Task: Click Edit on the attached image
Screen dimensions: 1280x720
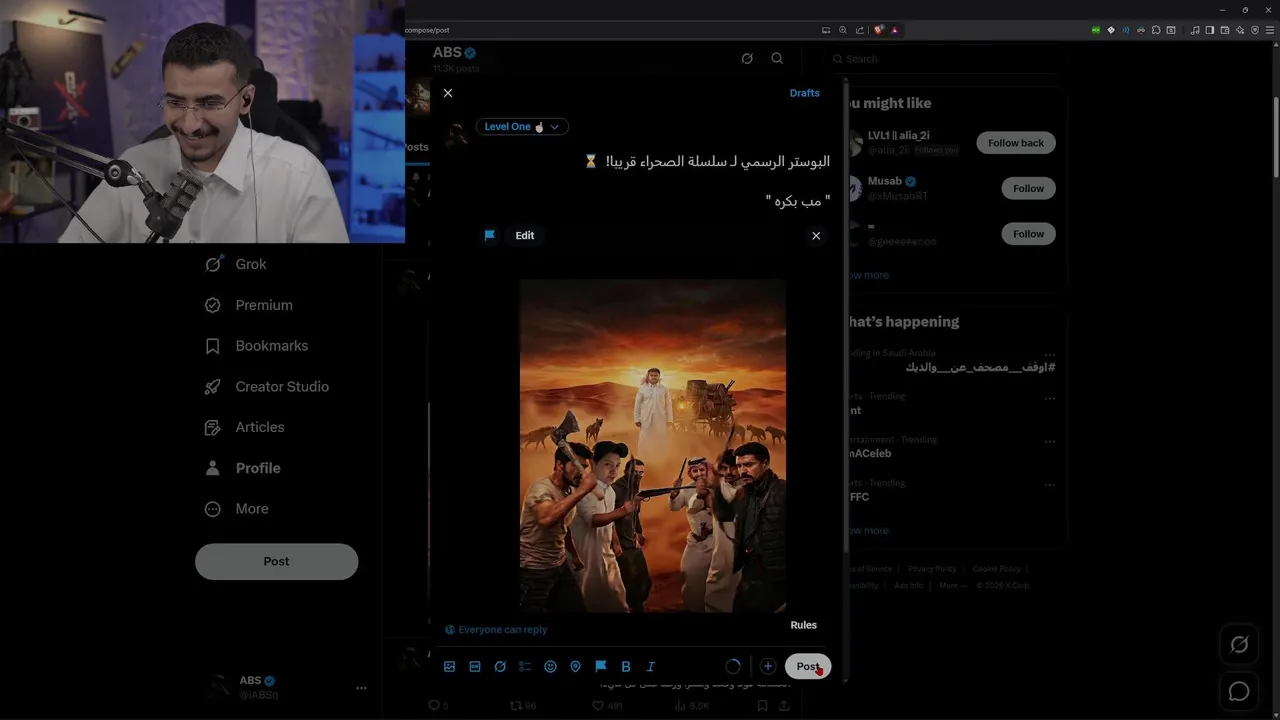Action: click(x=525, y=236)
